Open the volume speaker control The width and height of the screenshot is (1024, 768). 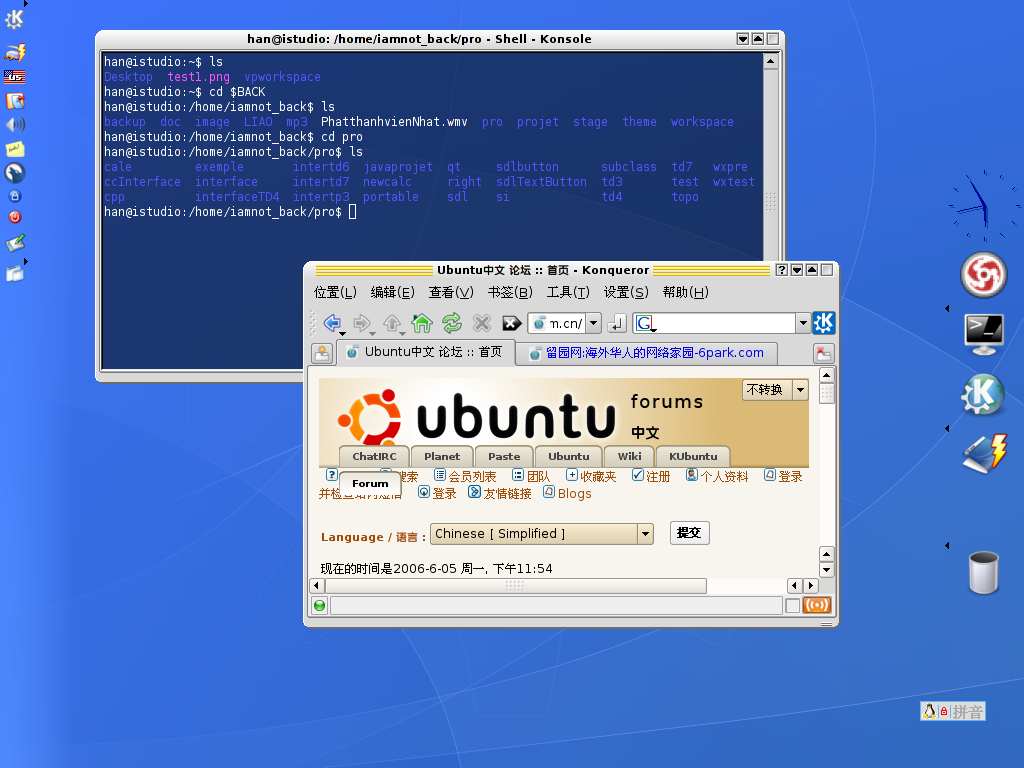[x=15, y=124]
